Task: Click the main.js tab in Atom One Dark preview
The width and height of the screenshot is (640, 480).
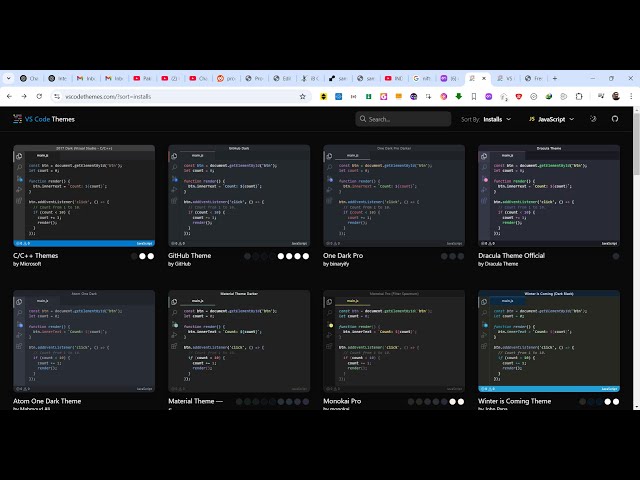Action: click(43, 301)
